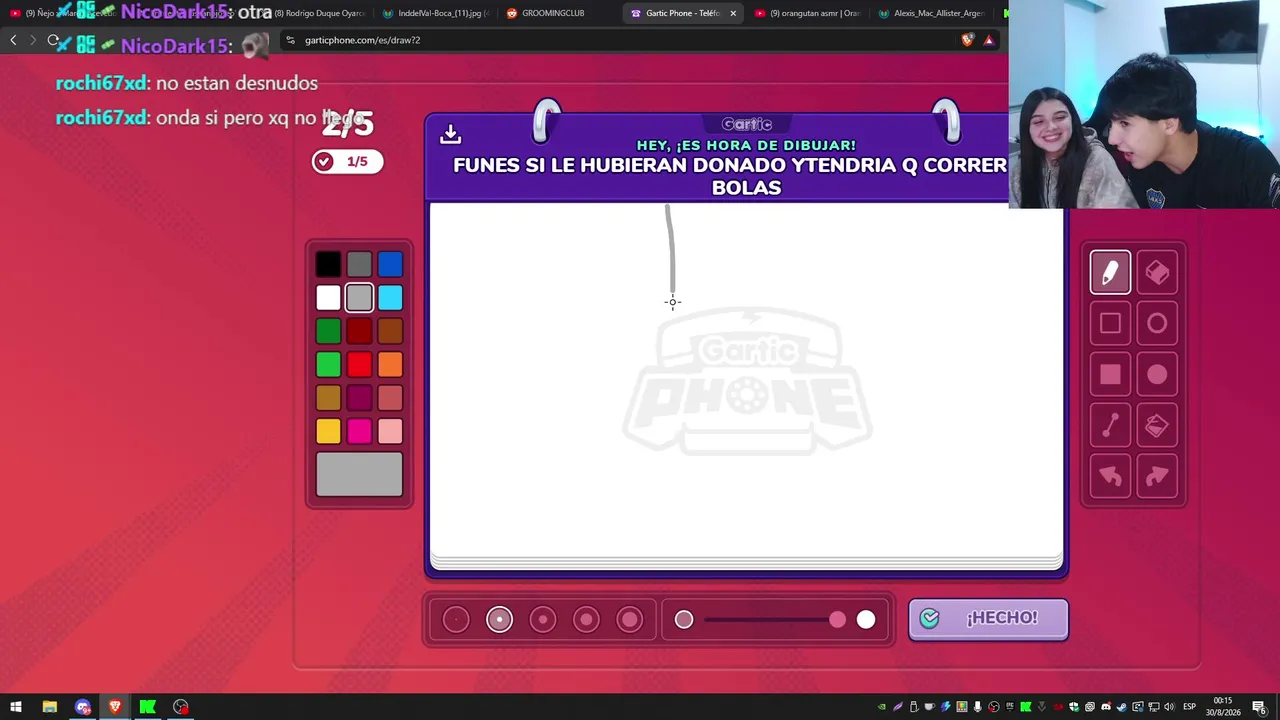
Task: Choose the largest brush size
Action: point(630,620)
